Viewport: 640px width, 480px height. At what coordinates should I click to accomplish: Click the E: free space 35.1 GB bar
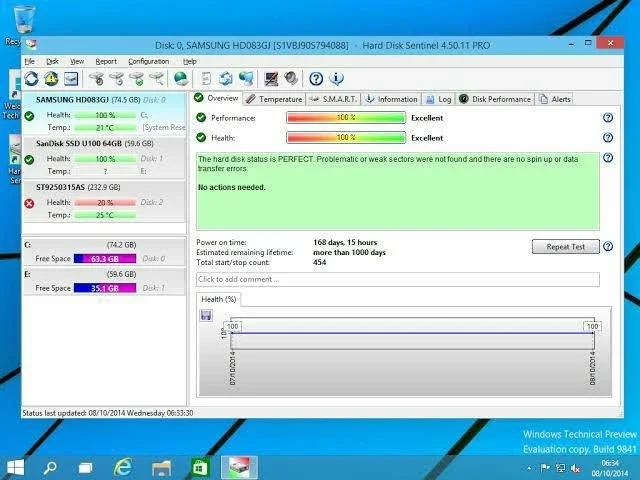(105, 288)
